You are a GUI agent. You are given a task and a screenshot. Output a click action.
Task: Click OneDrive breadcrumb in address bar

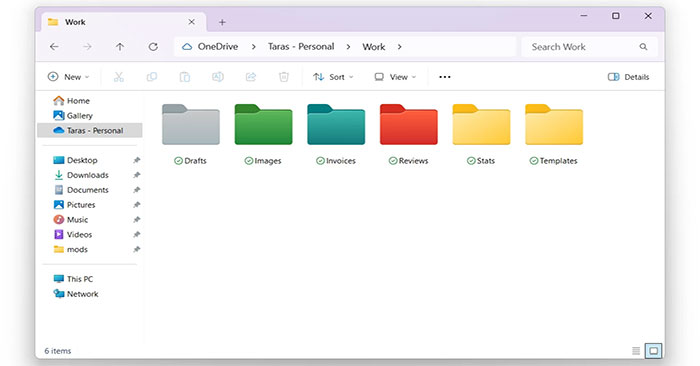pyautogui.click(x=218, y=46)
